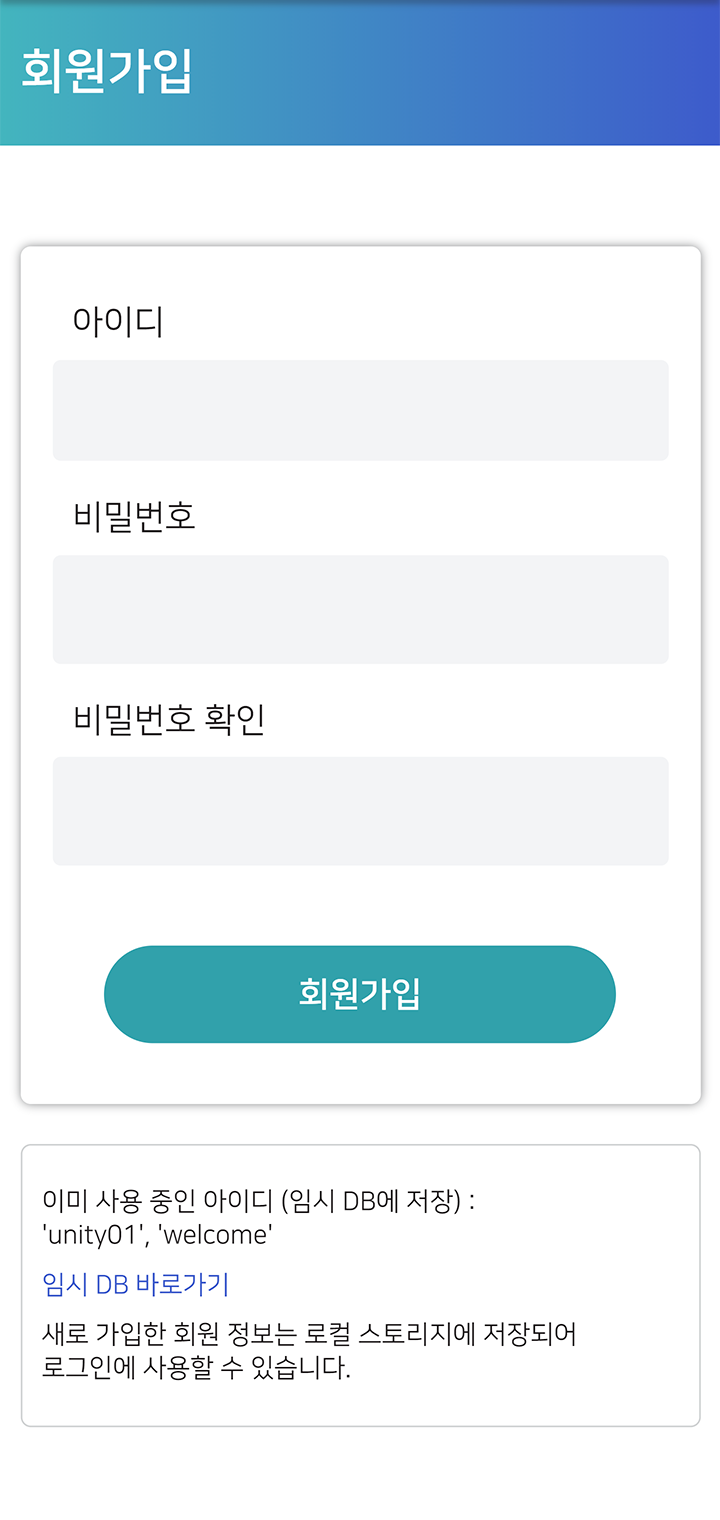Click the 비밀번호 확인 field label
Viewport: 720px width, 1520px height.
(x=169, y=719)
